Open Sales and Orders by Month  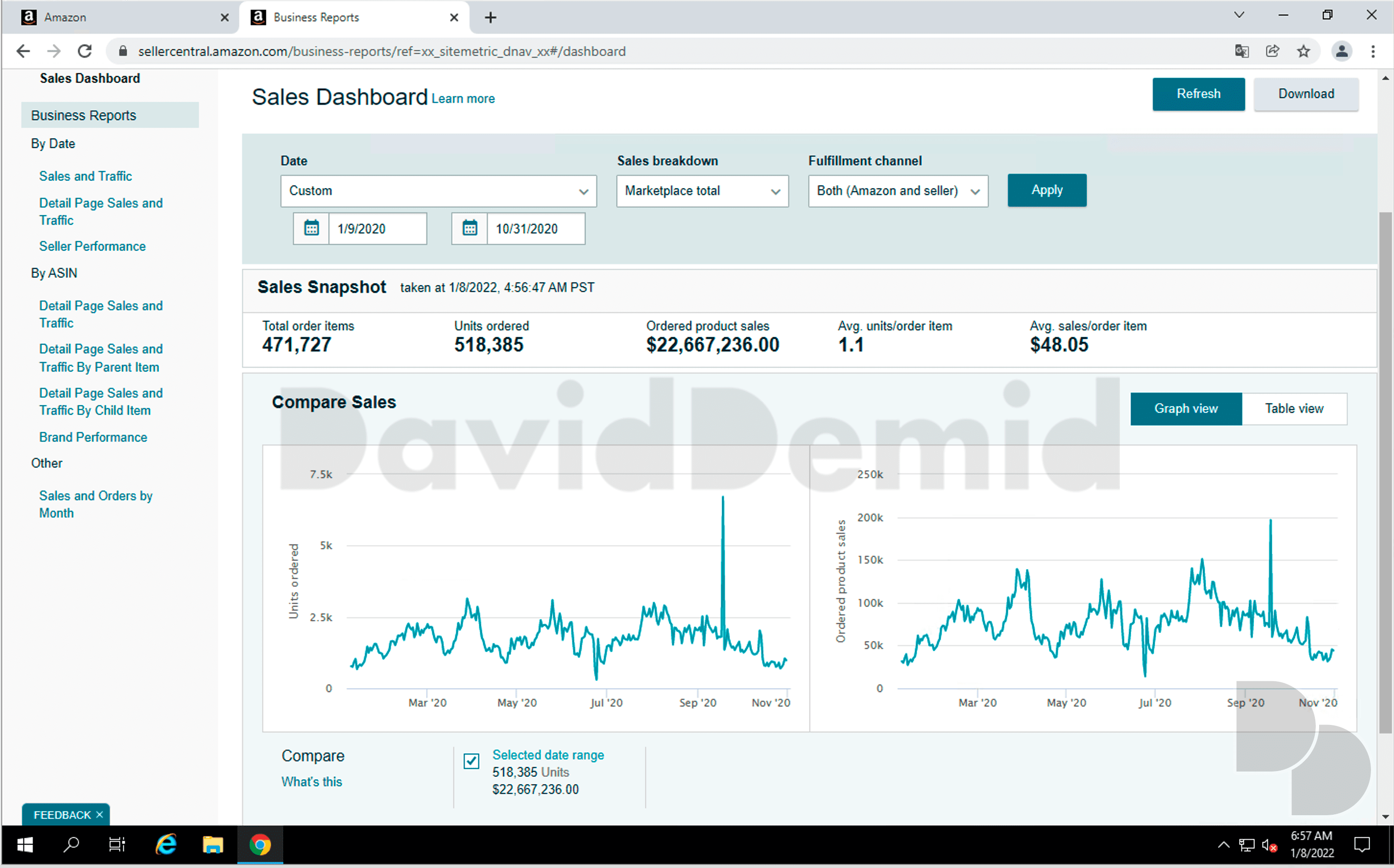pos(96,505)
